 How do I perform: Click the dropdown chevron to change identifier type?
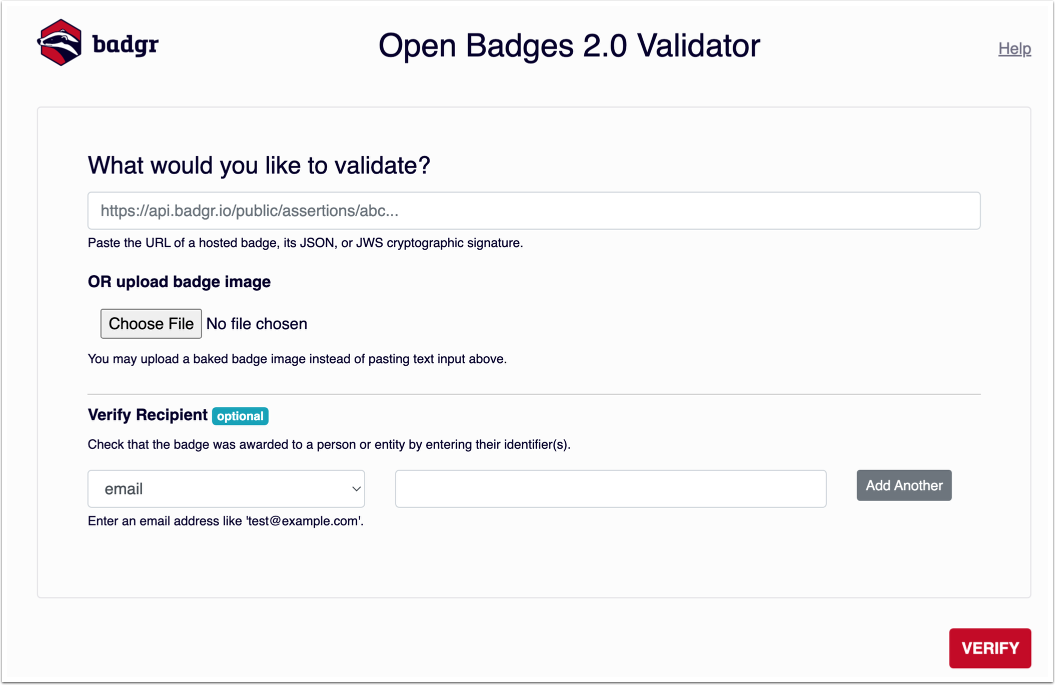(354, 488)
